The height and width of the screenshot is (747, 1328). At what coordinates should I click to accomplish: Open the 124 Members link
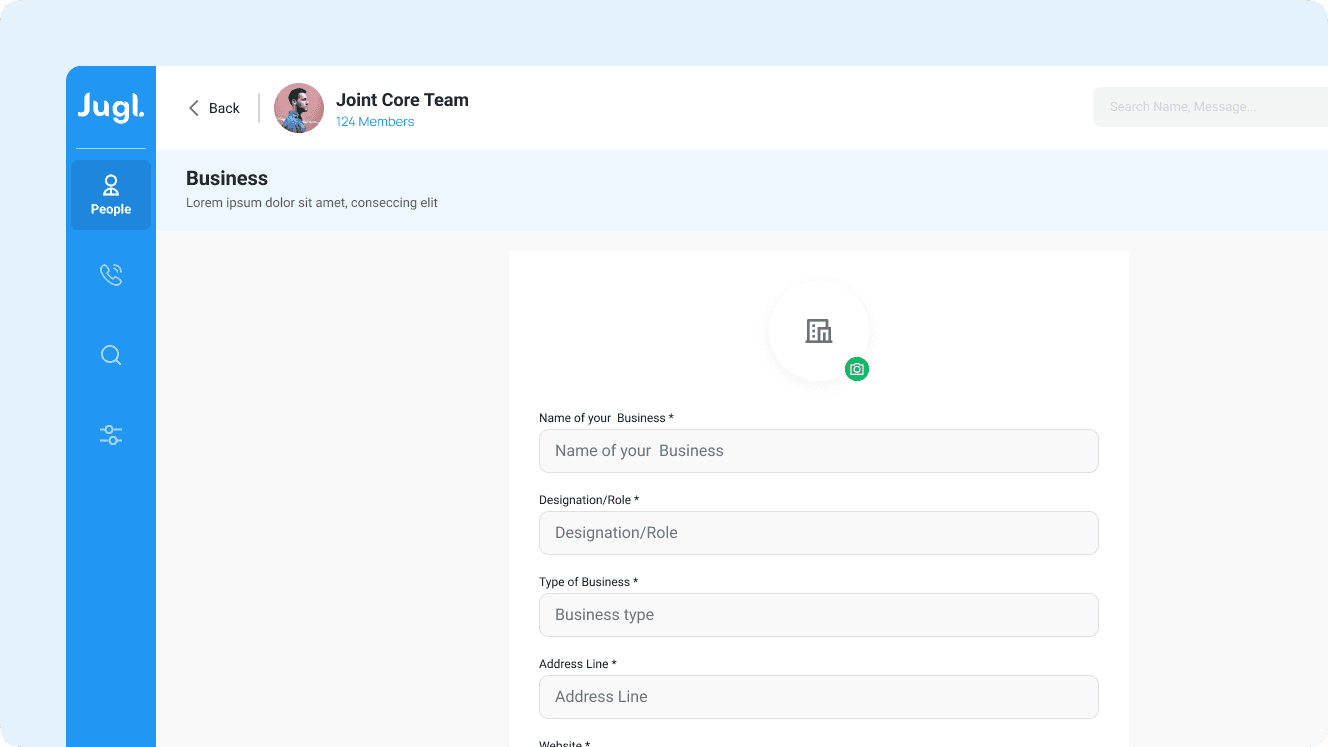coord(375,122)
